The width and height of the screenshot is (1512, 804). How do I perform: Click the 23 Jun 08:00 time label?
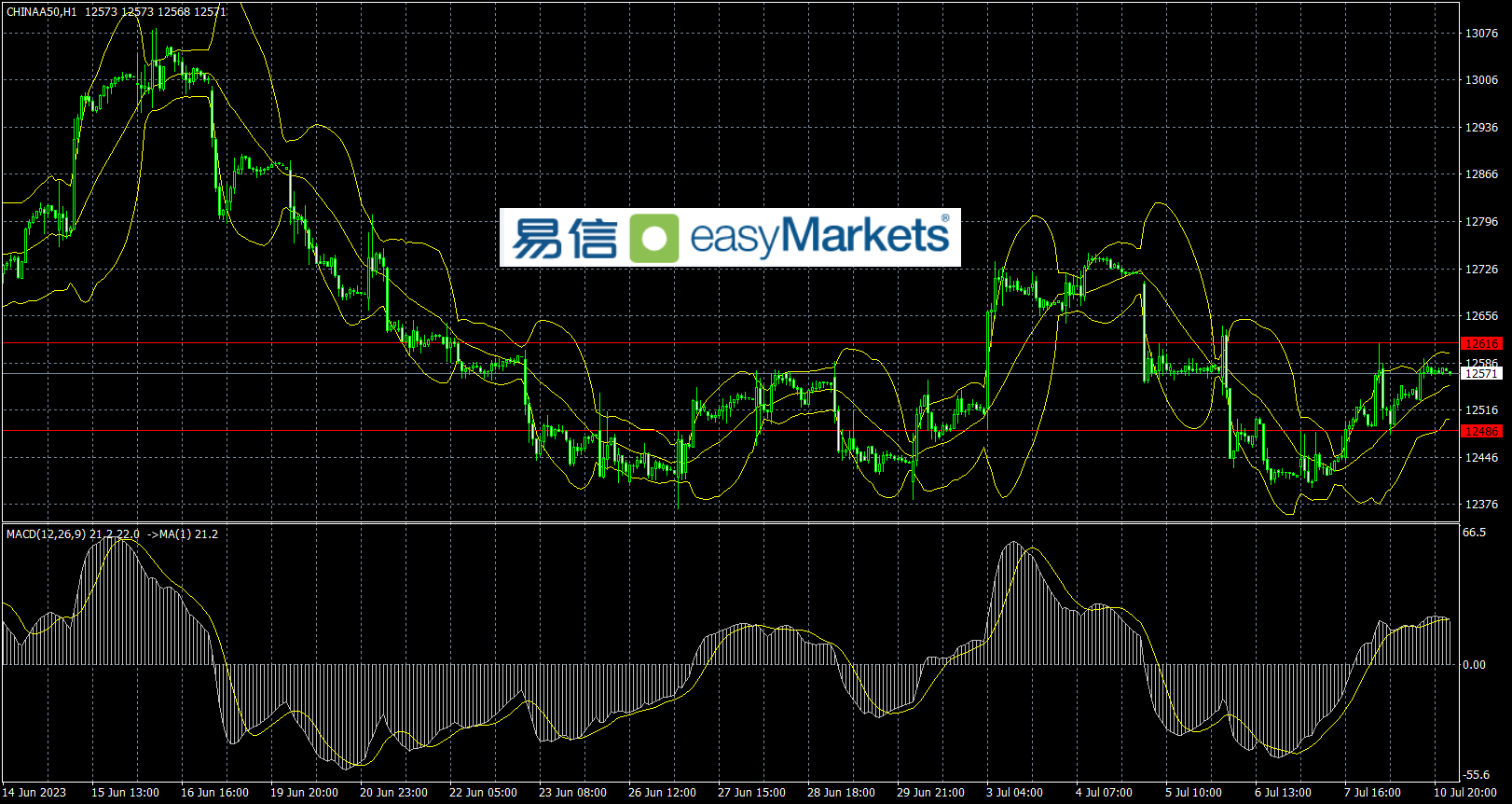tap(572, 793)
